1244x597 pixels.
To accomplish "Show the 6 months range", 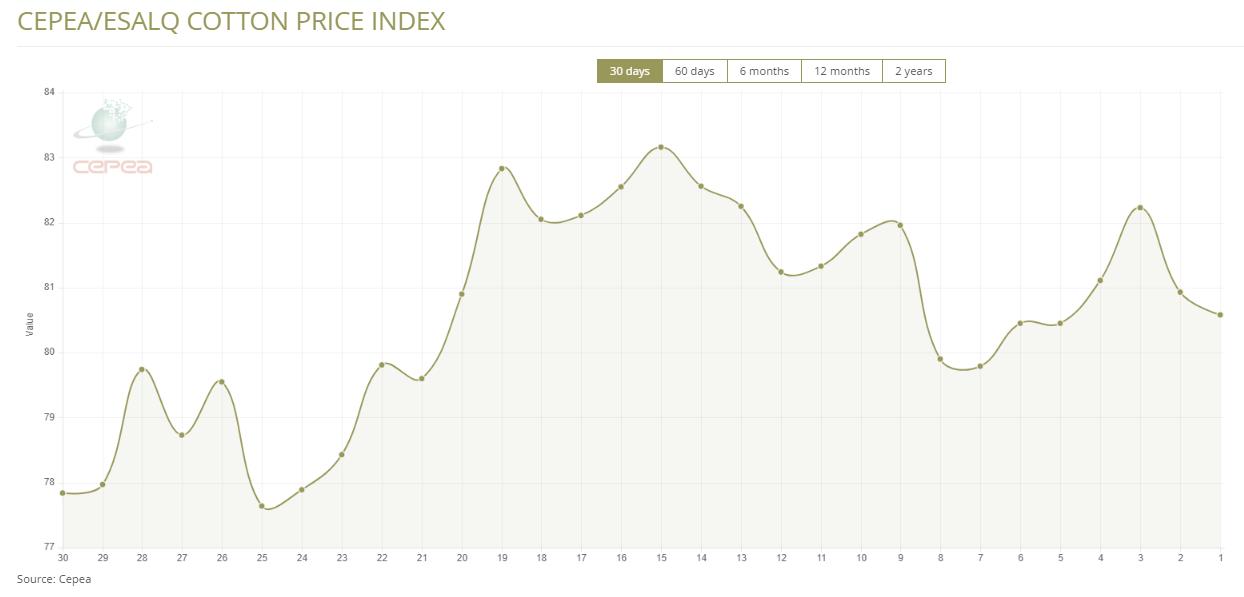I will [x=764, y=71].
